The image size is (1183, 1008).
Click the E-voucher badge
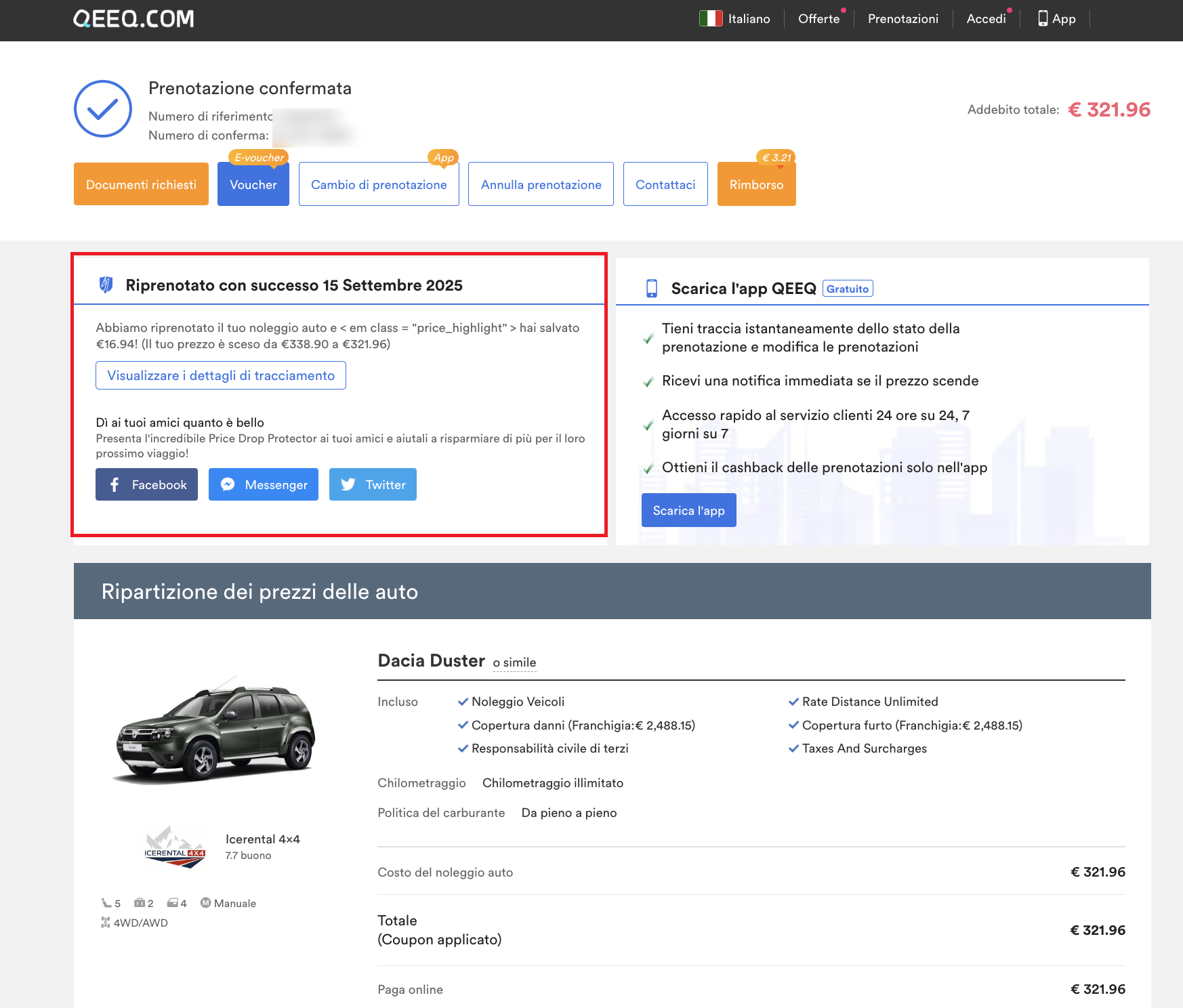click(x=259, y=157)
